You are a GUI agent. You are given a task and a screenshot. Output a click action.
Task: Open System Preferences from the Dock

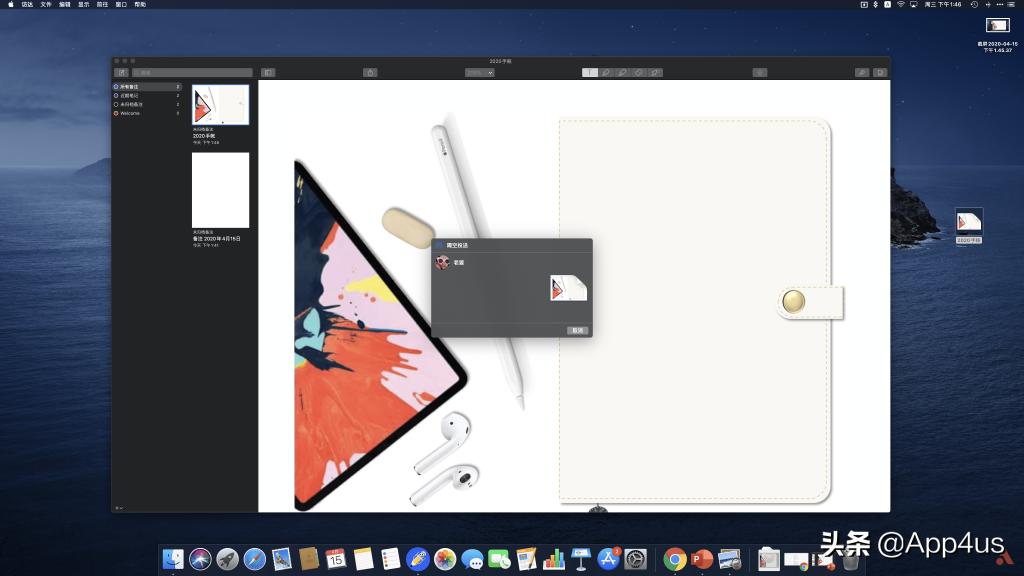click(x=635, y=559)
